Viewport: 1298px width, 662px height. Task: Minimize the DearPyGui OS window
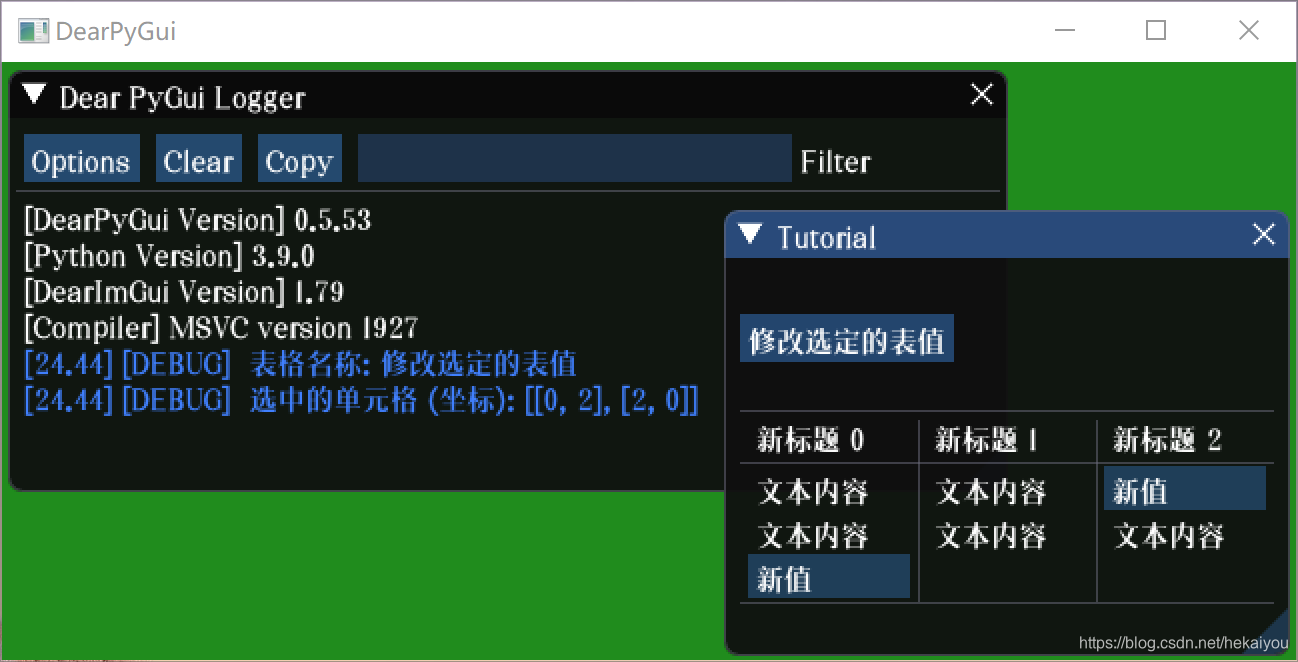tap(1065, 31)
